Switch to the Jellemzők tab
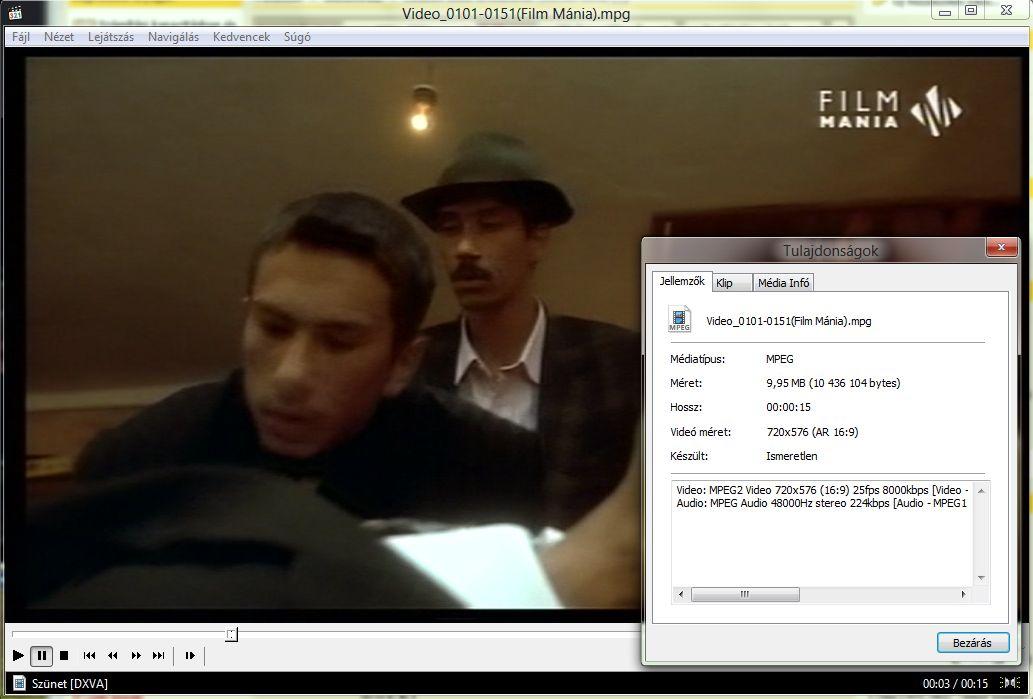The image size is (1033, 699). click(682, 281)
